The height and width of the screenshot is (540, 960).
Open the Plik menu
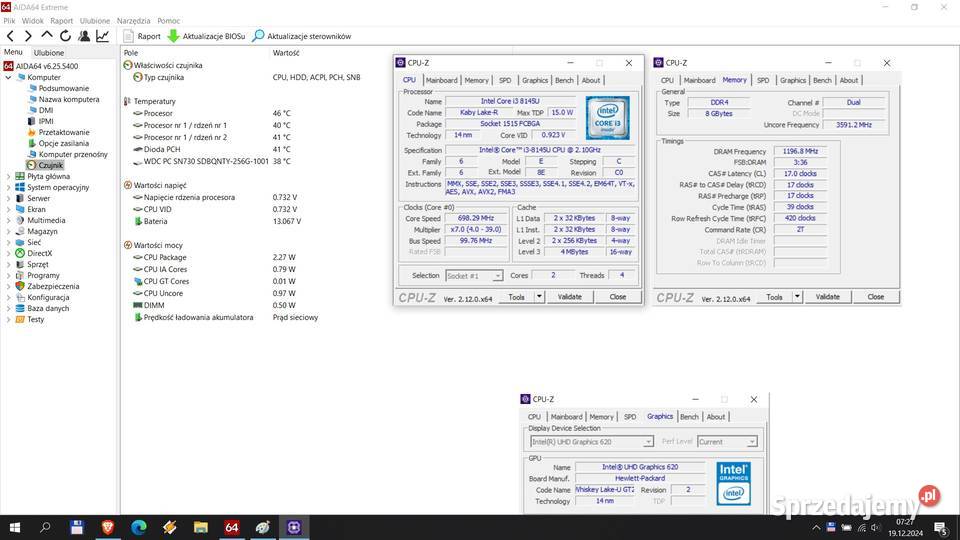pos(9,21)
